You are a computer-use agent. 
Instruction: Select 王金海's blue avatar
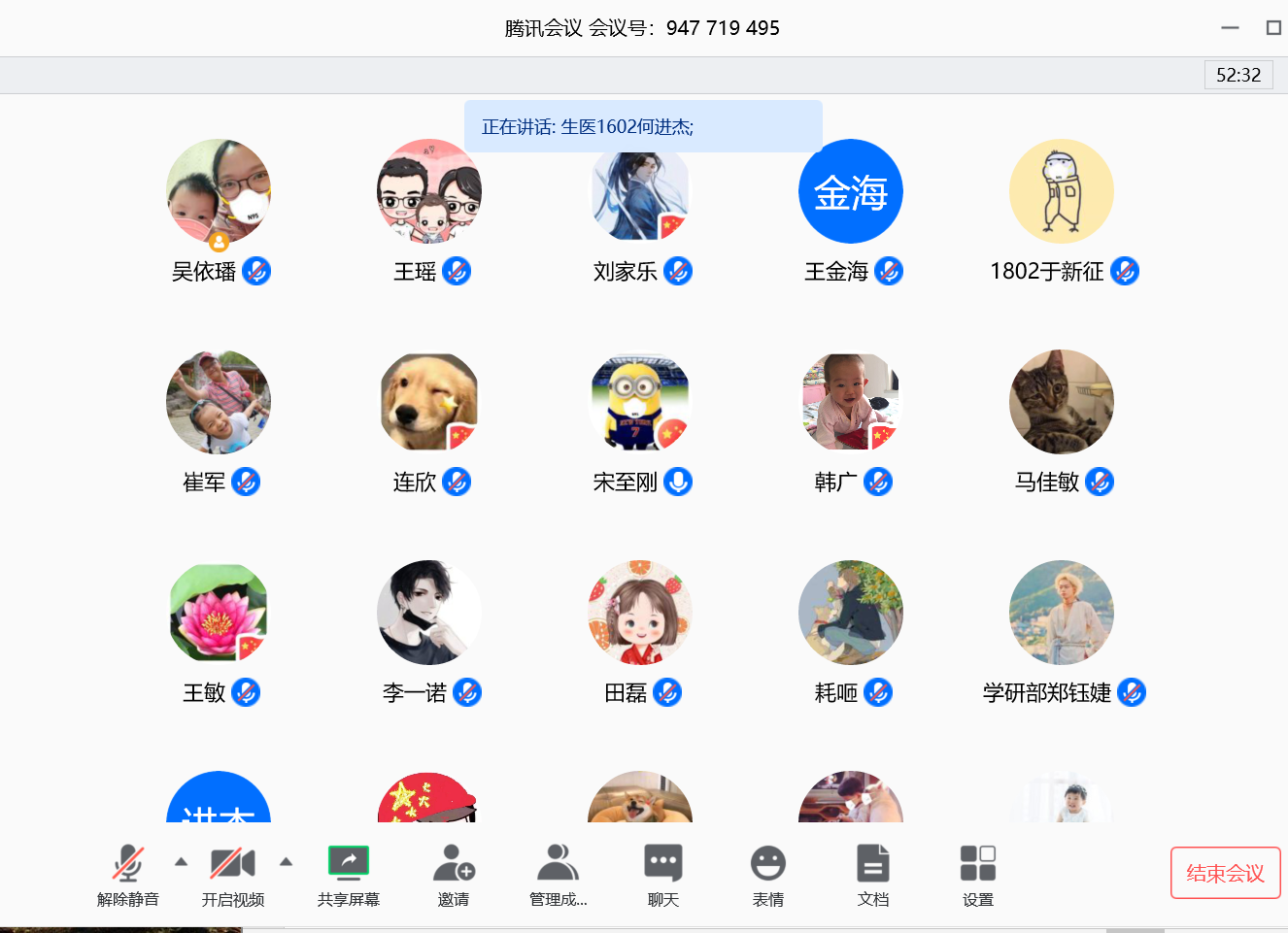coord(850,191)
